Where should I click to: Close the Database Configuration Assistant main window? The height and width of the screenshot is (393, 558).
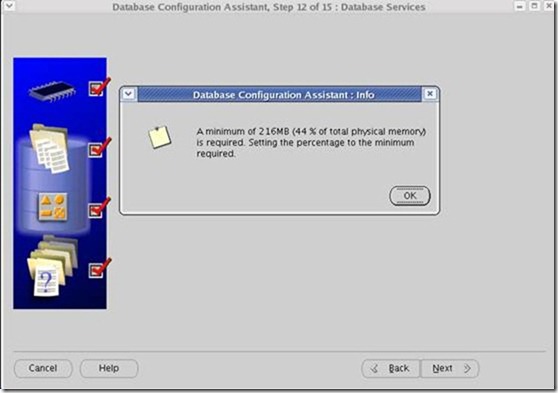[549, 6]
